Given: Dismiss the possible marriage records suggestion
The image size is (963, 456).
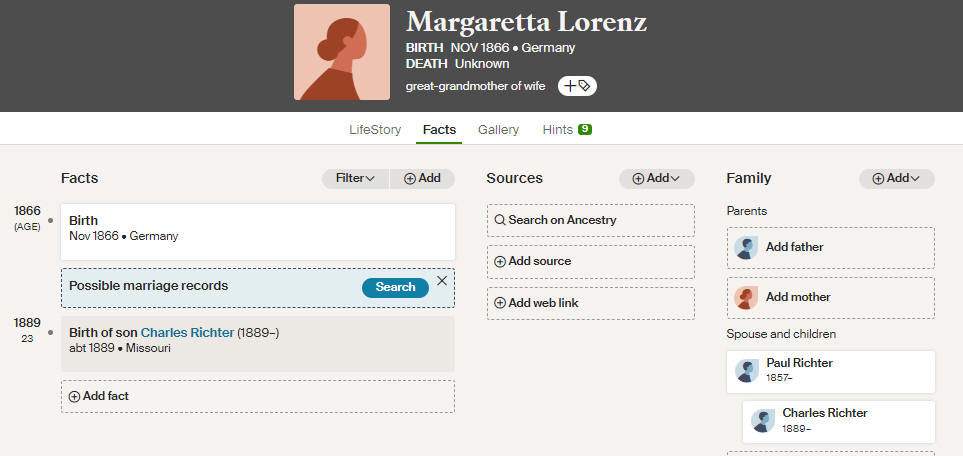Looking at the screenshot, I should pos(442,281).
